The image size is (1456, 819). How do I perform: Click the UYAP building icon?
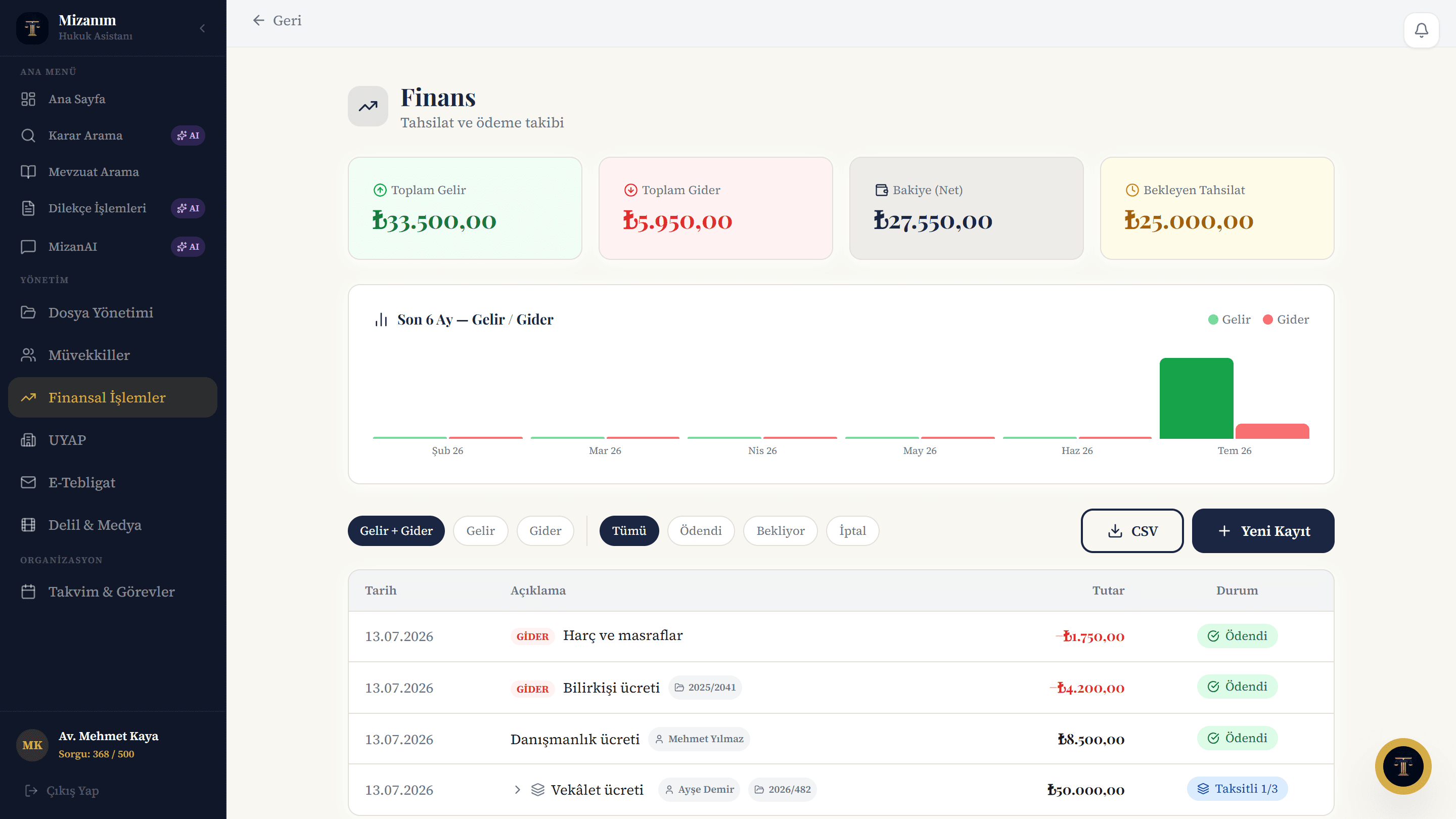[x=28, y=440]
